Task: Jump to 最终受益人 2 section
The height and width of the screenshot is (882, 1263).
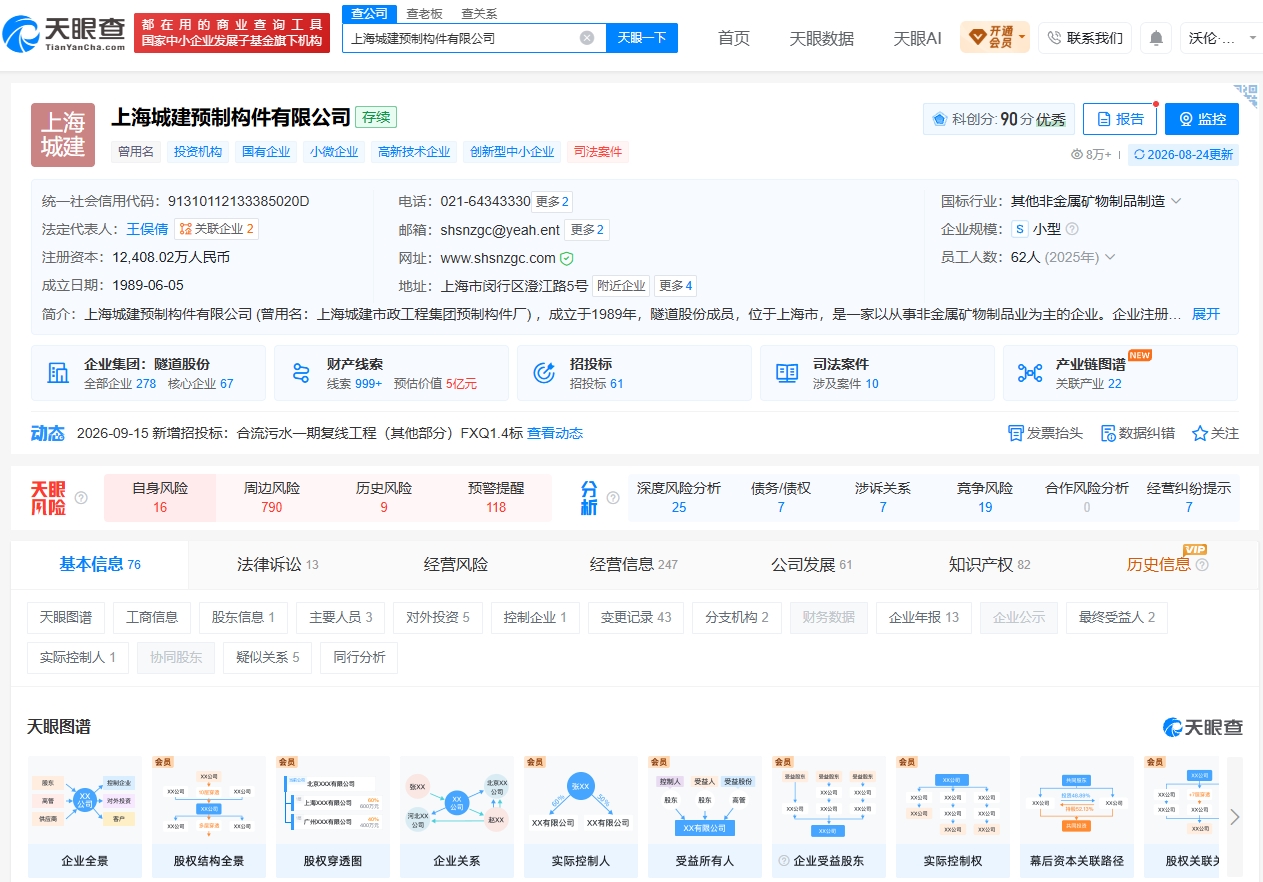Action: click(1117, 617)
